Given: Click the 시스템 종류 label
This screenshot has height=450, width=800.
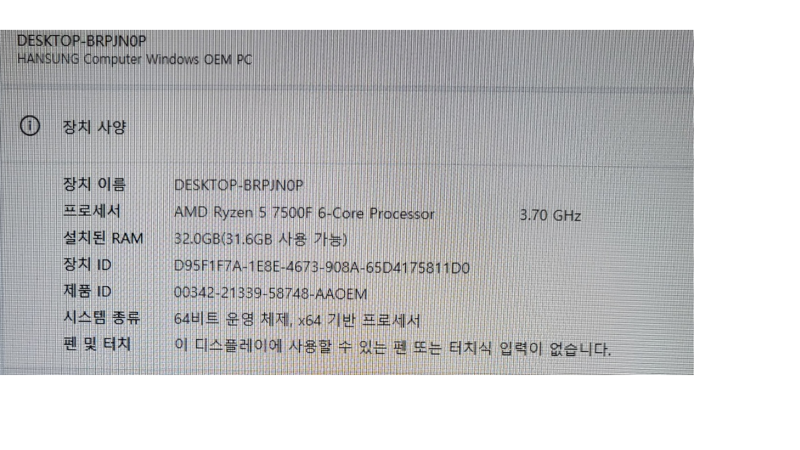Looking at the screenshot, I should pyautogui.click(x=101, y=317).
